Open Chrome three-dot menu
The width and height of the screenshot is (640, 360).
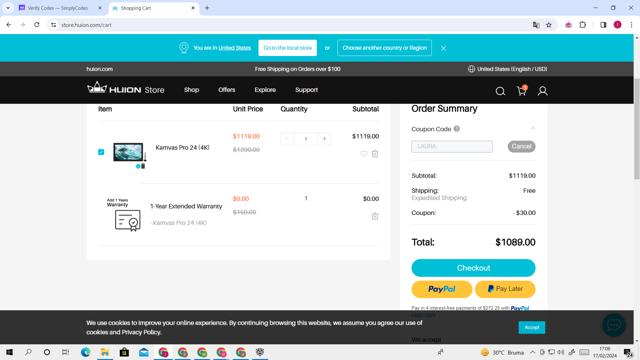(x=631, y=25)
